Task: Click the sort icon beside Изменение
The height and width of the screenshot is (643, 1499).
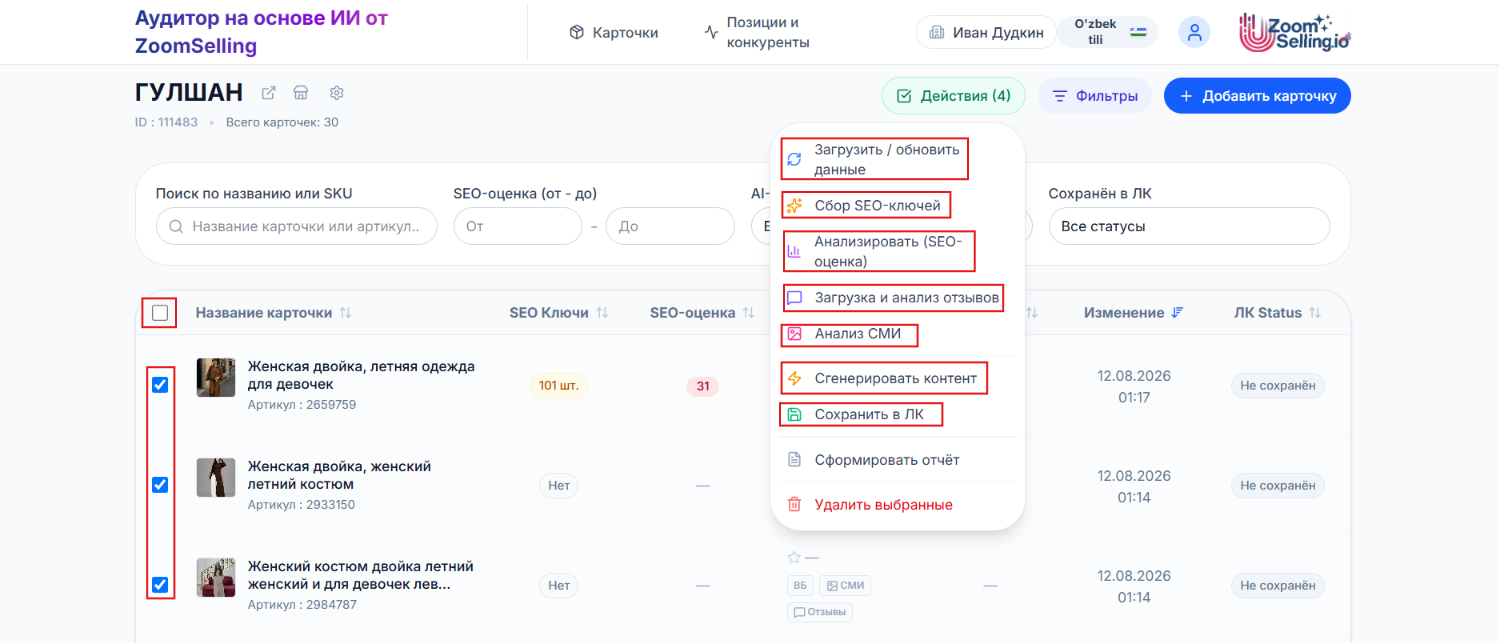Action: 1177,313
